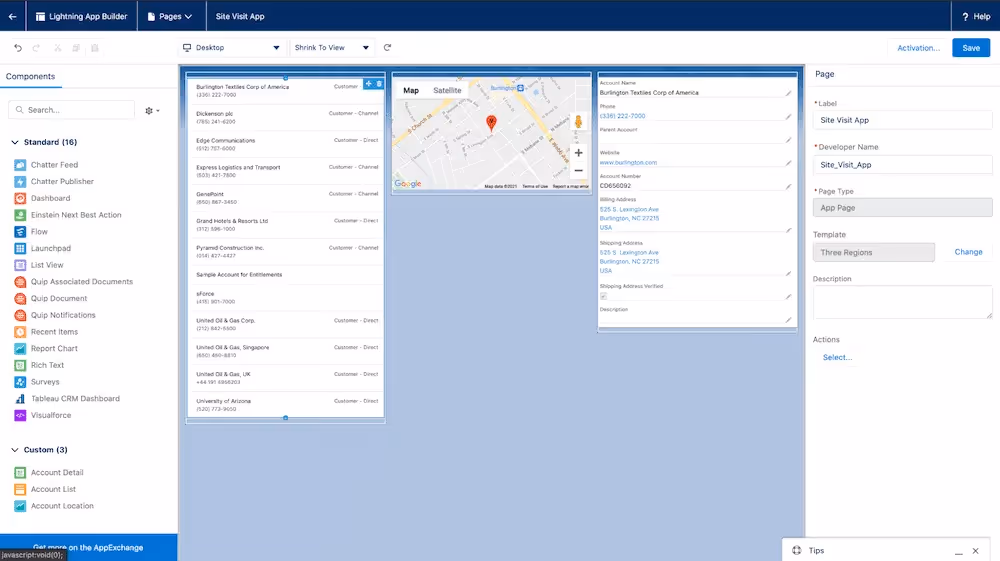Select the Visualforce component icon
Screen dimensions: 1000x561
(x=20, y=415)
